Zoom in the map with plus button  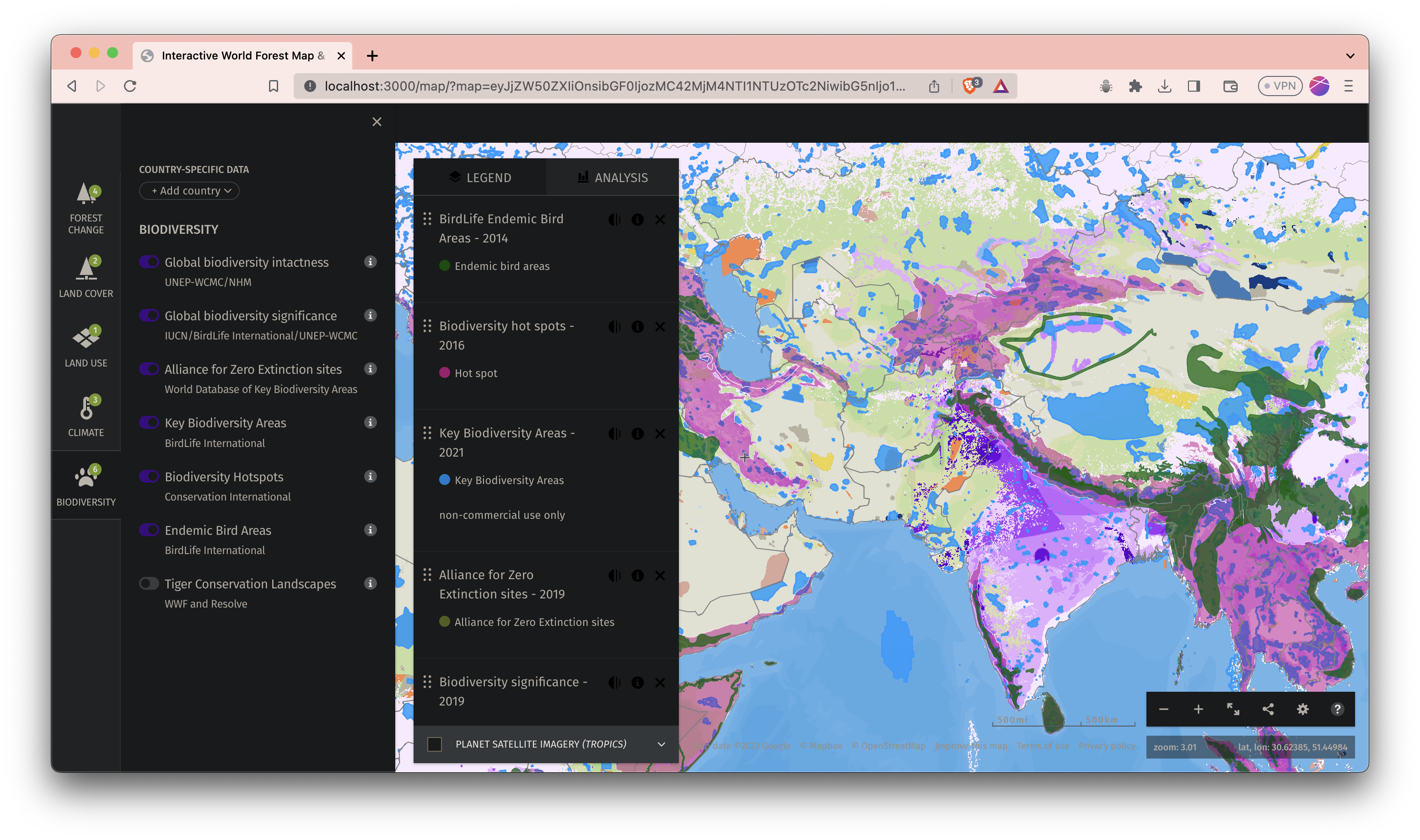click(1198, 709)
